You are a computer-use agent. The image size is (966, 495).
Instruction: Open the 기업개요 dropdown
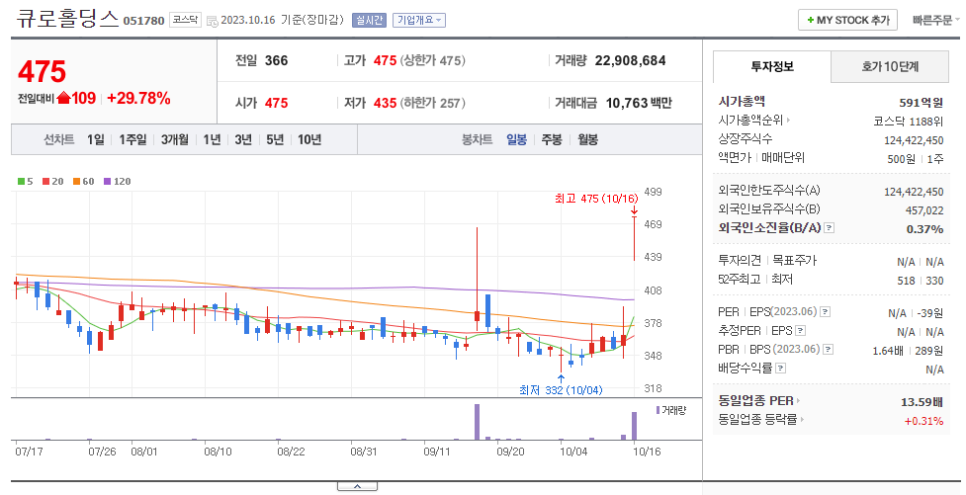(x=419, y=20)
